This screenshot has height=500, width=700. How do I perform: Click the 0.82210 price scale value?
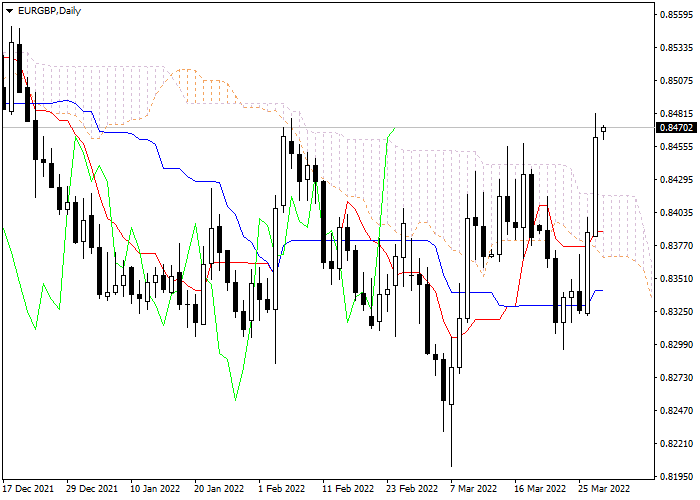pyautogui.click(x=676, y=443)
